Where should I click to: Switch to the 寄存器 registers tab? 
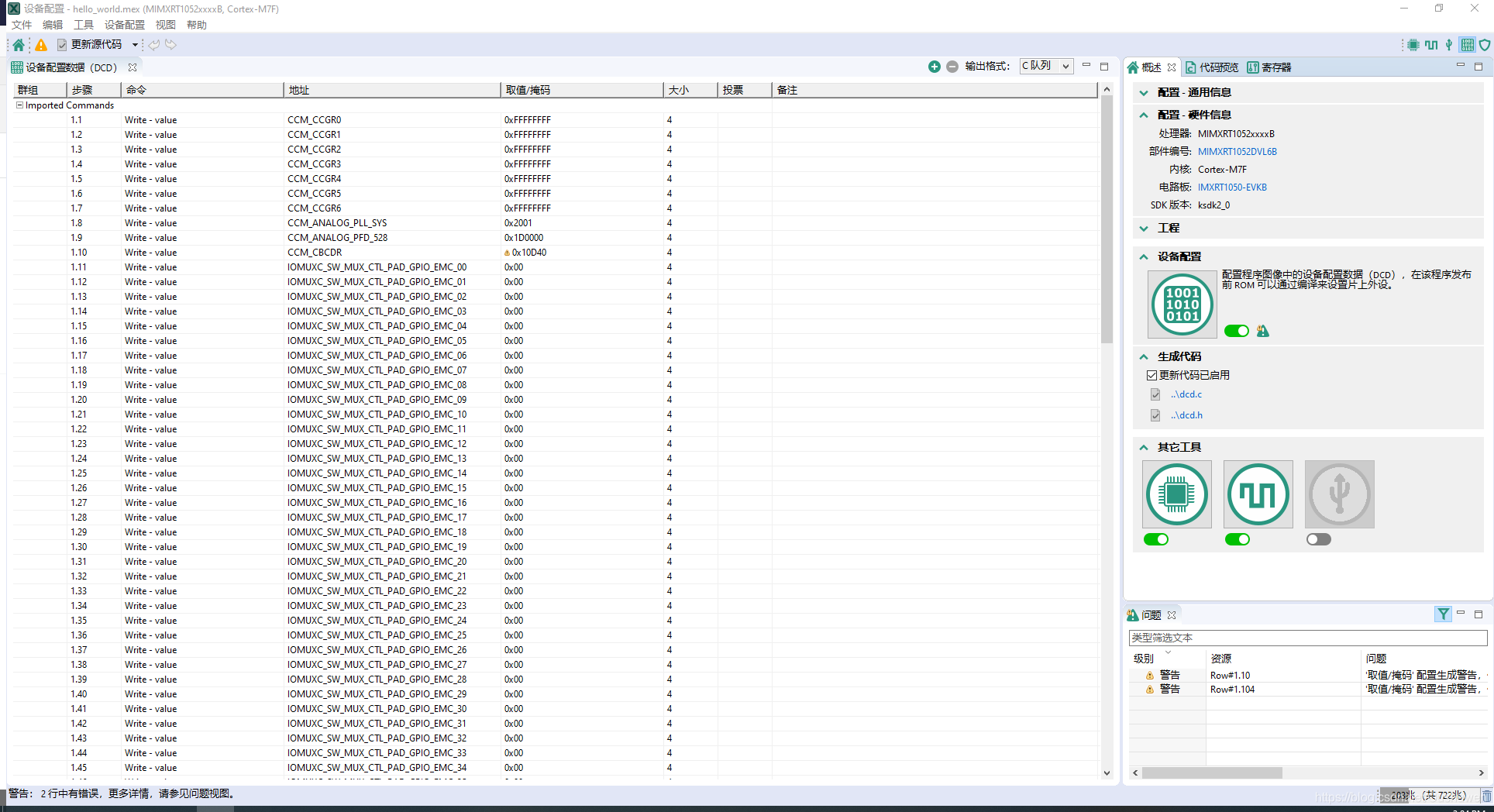pos(1269,67)
